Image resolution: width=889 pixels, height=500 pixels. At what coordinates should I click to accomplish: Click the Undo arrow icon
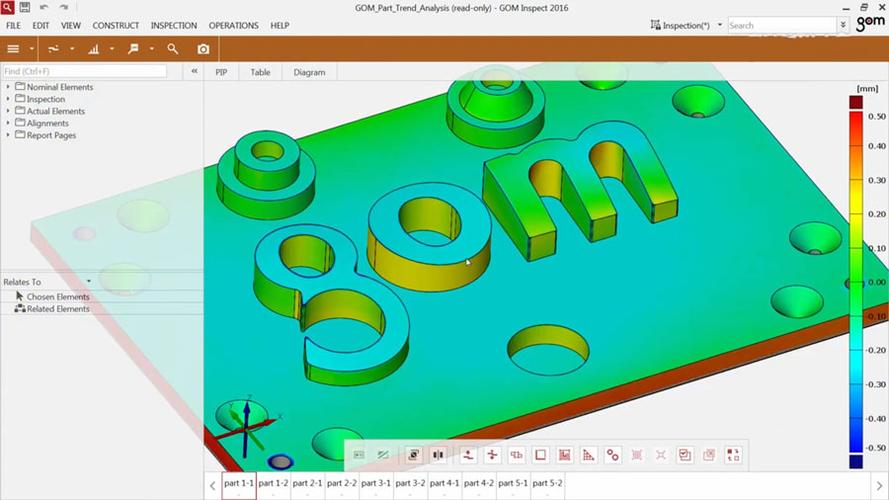click(44, 7)
